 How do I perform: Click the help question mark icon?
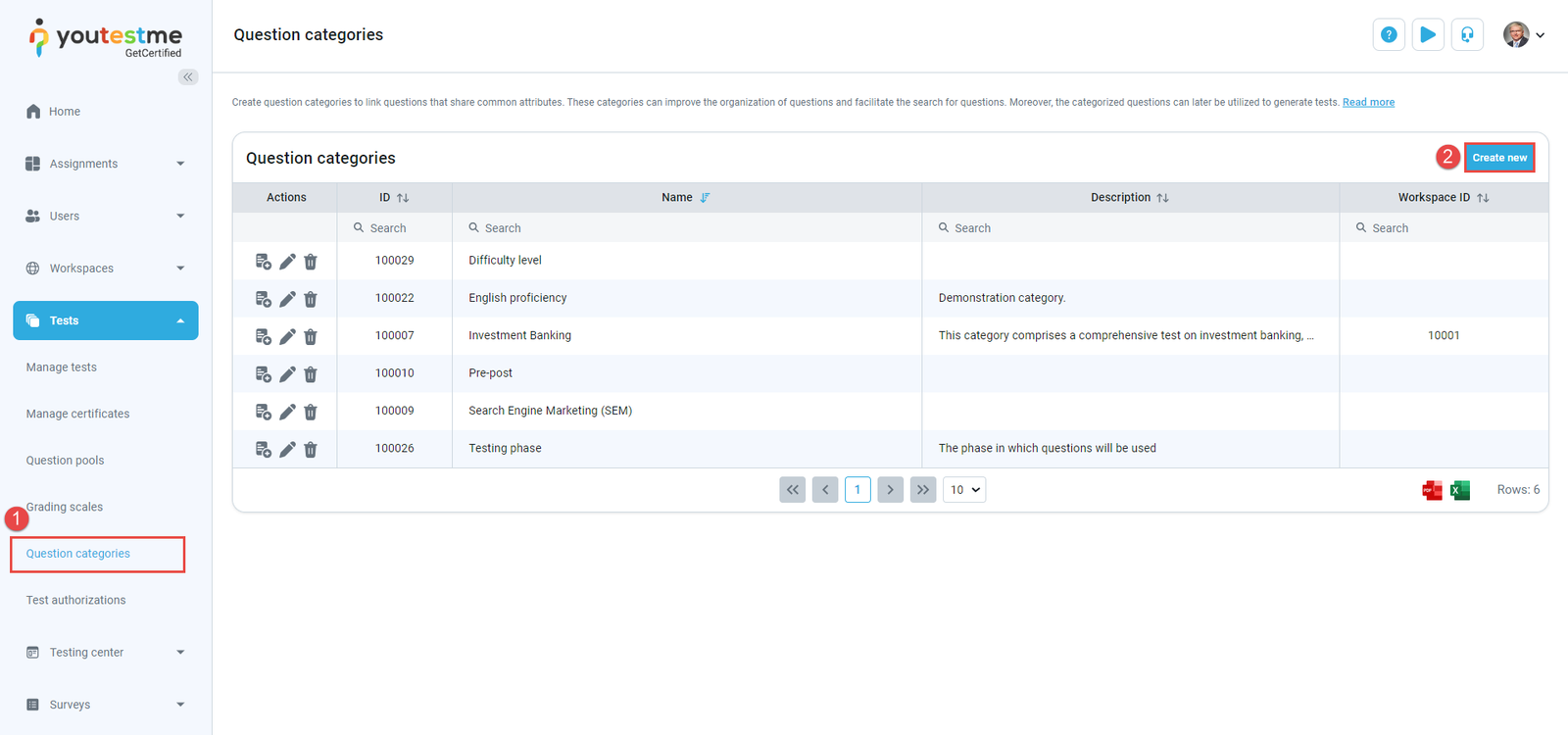[x=1389, y=35]
